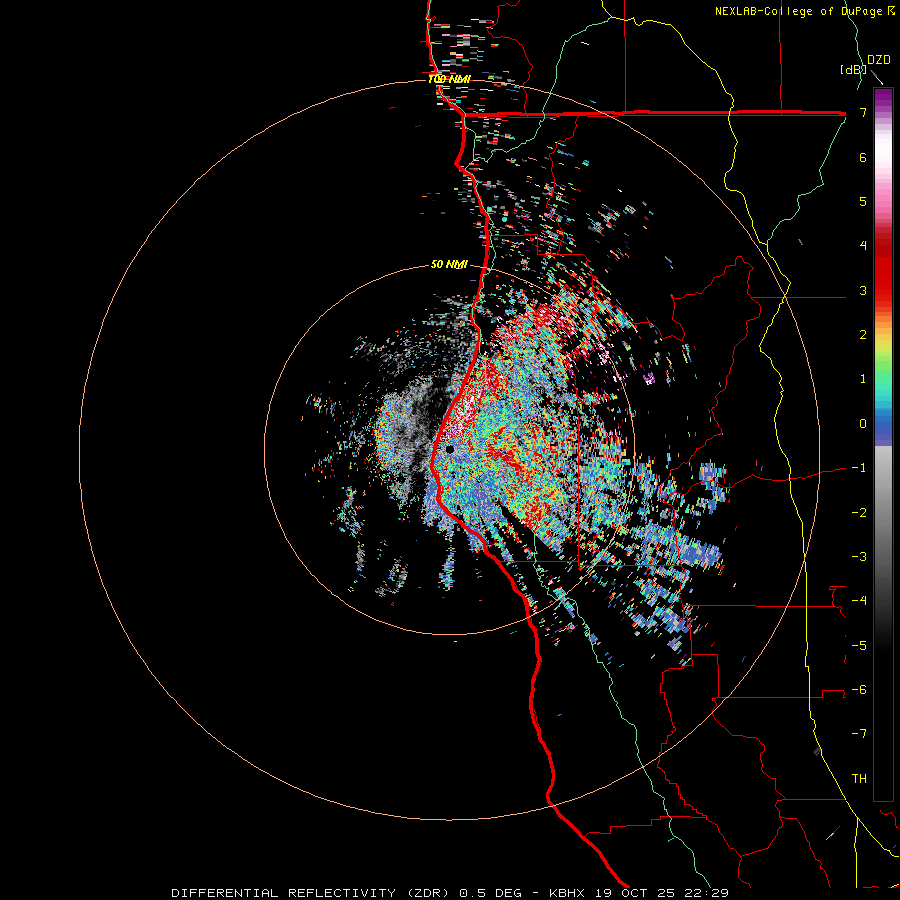Click the -2 tick label on the scale

[859, 513]
